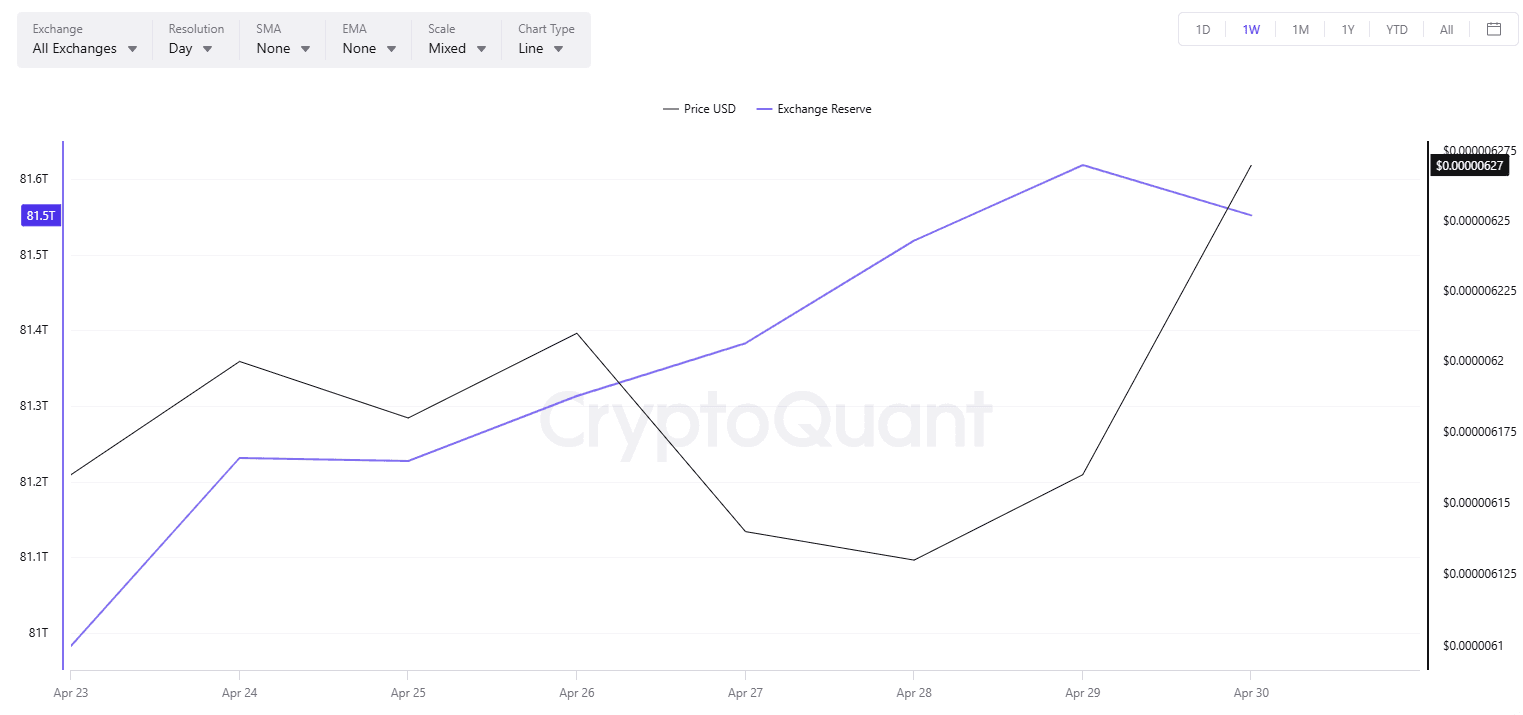The height and width of the screenshot is (715, 1523).
Task: Select the 1D time range
Action: [x=1203, y=30]
